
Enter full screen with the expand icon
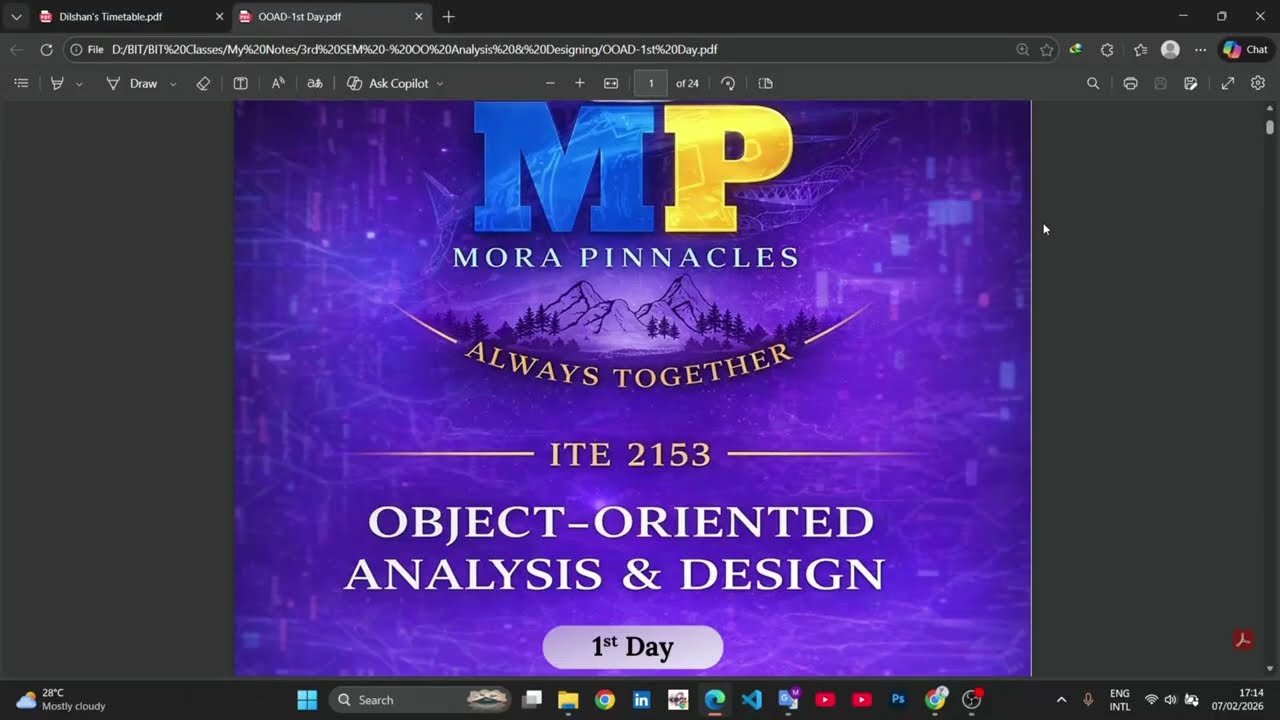tap(1228, 83)
